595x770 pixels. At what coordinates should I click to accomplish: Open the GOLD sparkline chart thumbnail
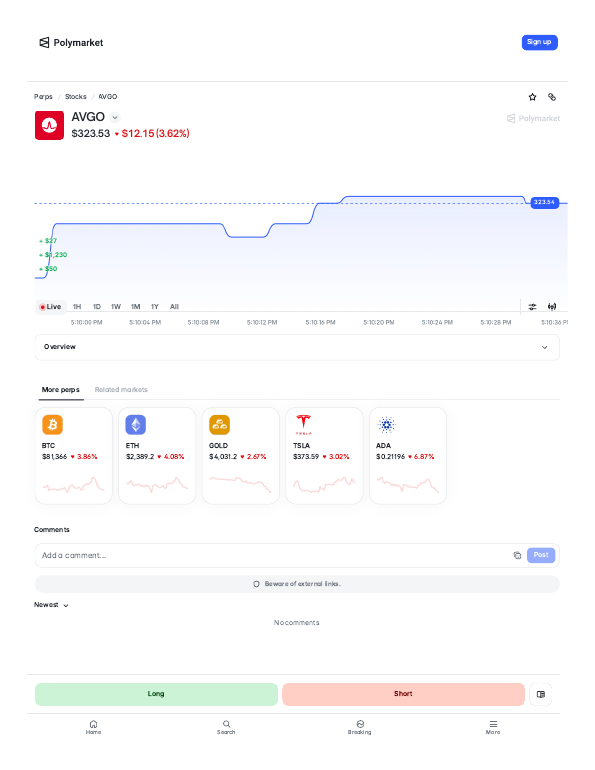tap(241, 485)
